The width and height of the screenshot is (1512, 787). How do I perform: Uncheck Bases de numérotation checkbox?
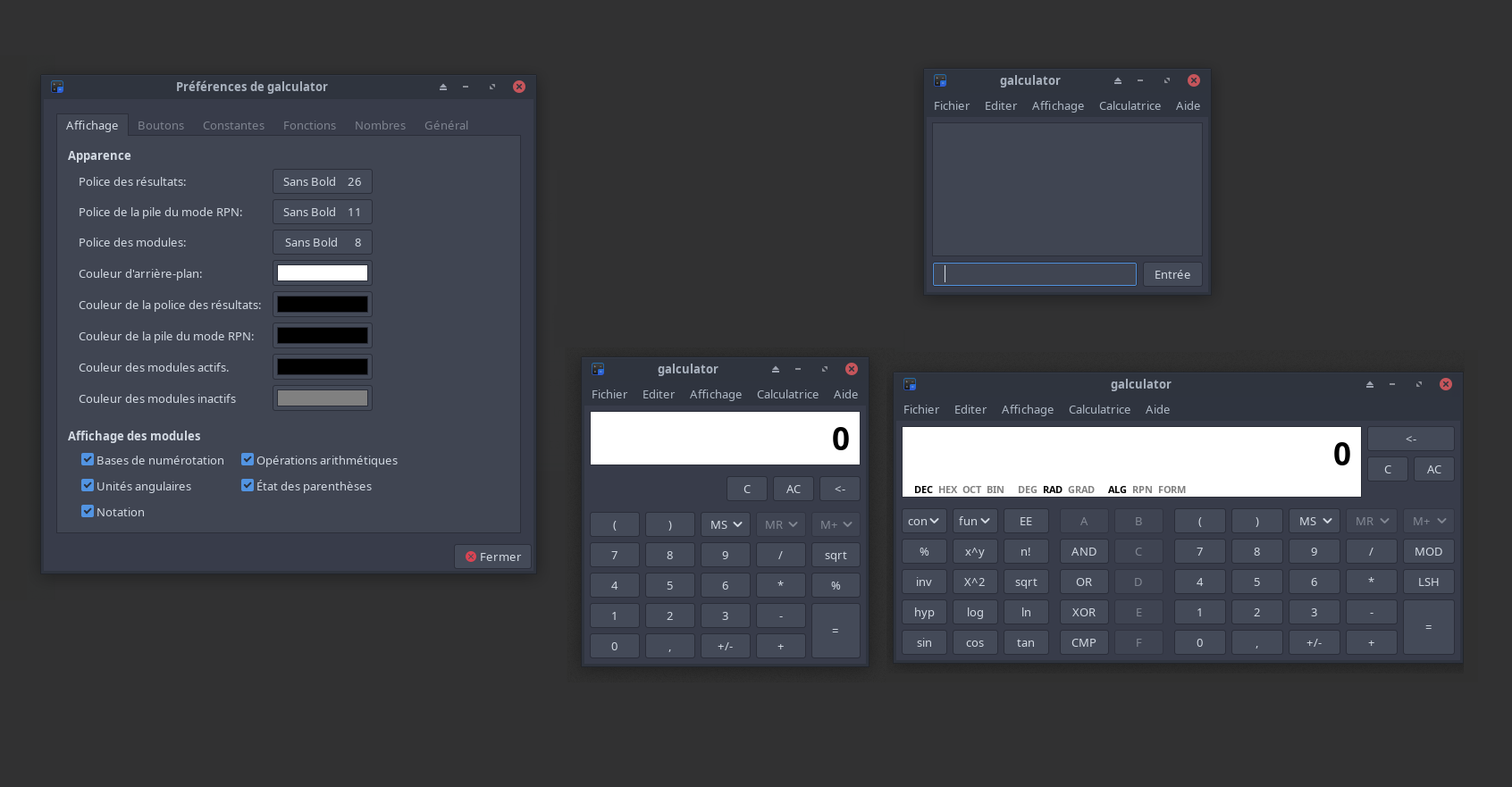tap(88, 460)
